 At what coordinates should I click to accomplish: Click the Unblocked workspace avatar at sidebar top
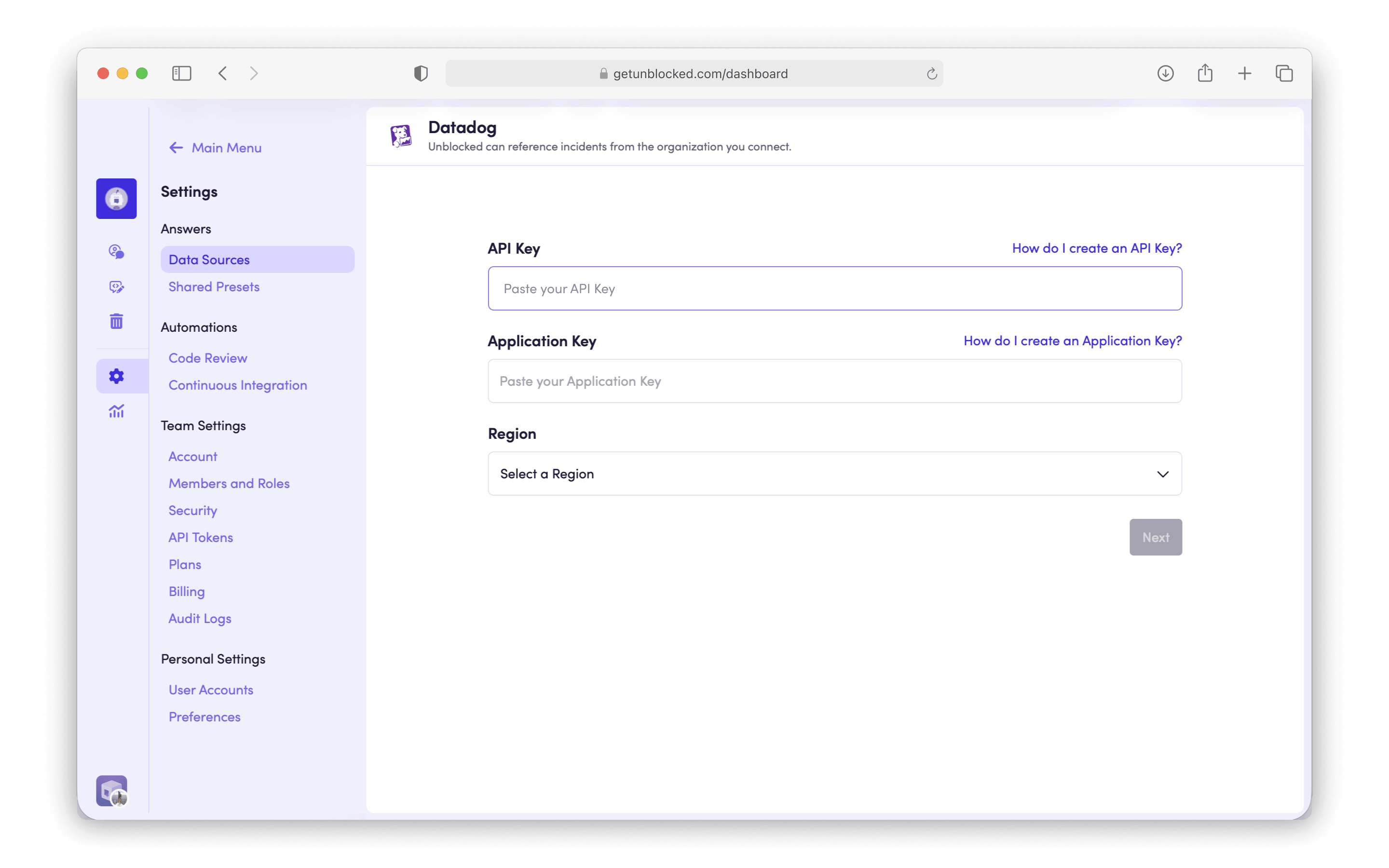click(x=116, y=198)
